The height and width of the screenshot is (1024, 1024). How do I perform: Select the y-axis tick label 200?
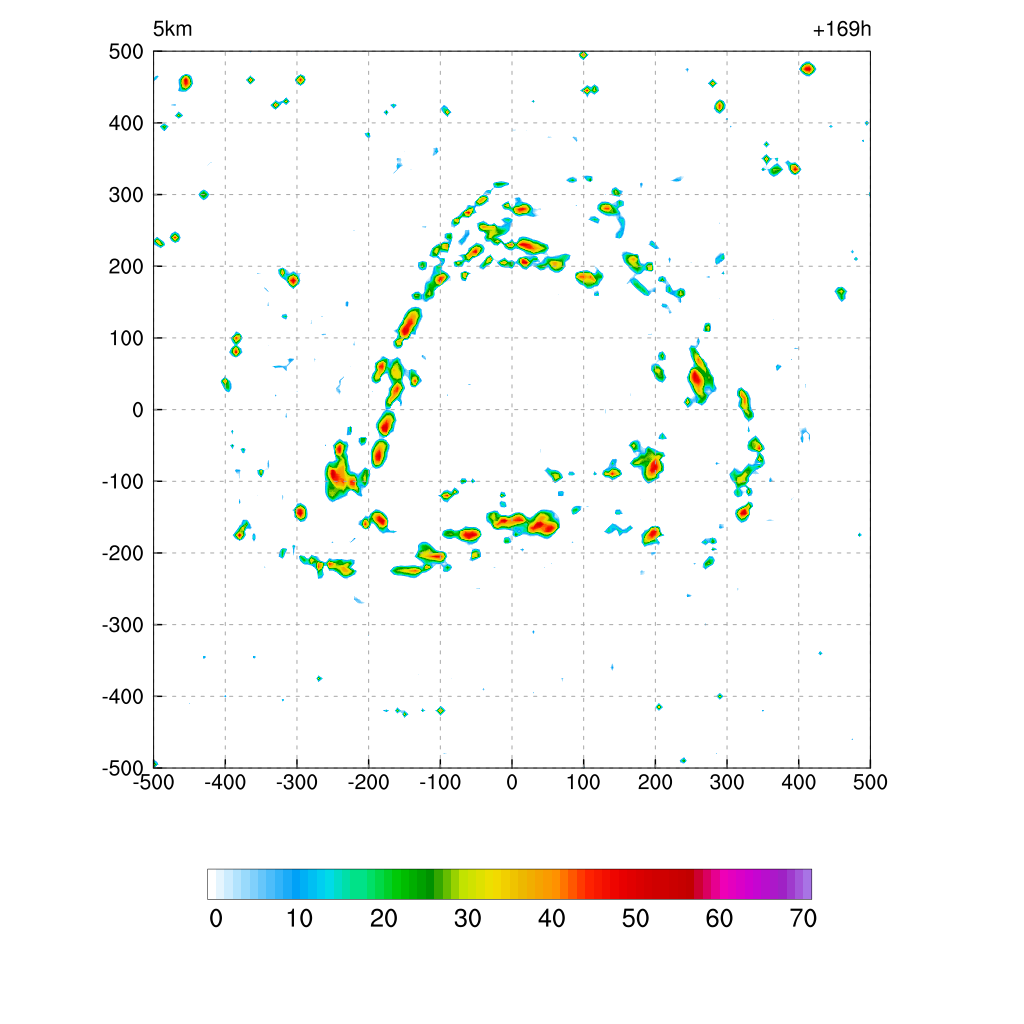tap(126, 266)
